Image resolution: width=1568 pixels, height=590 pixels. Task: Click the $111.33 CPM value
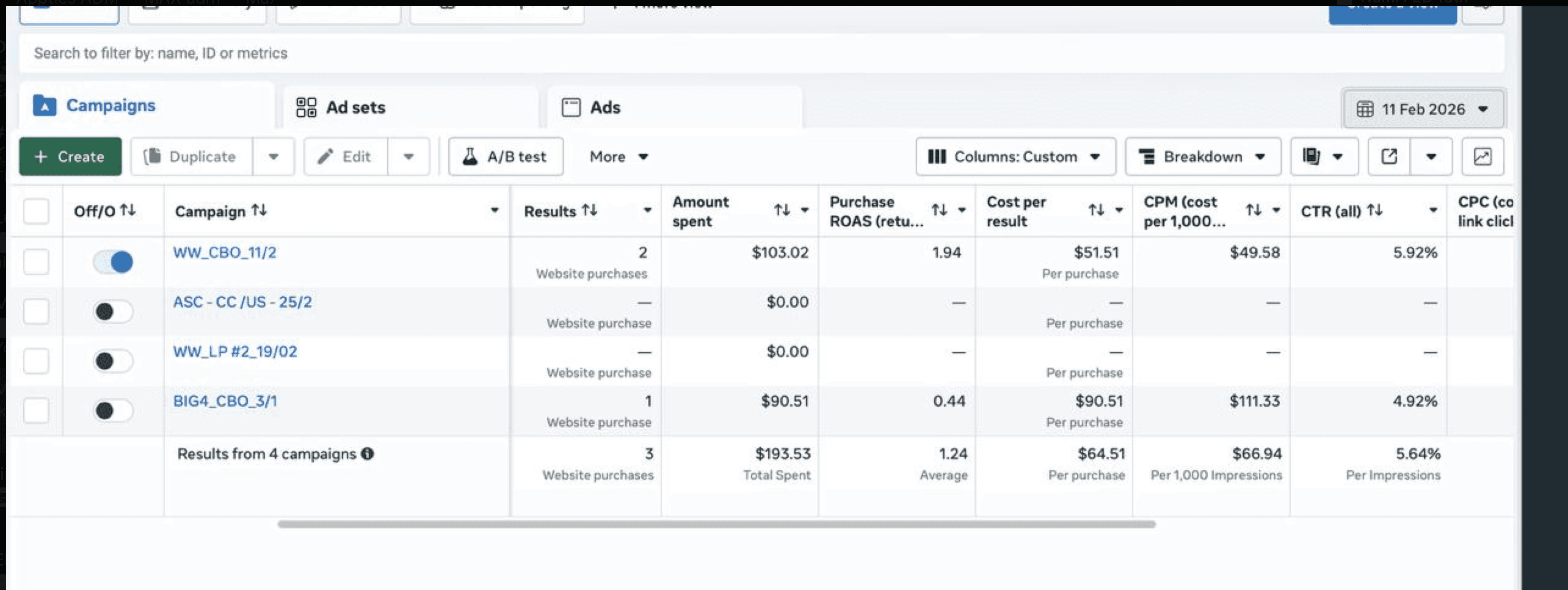click(1255, 401)
